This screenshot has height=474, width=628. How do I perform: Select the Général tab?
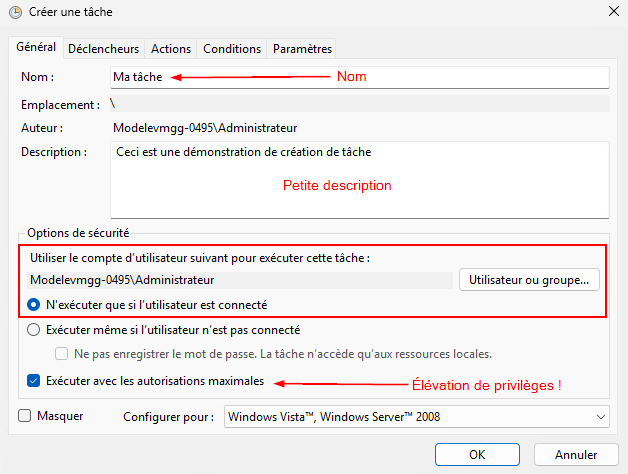tap(36, 47)
